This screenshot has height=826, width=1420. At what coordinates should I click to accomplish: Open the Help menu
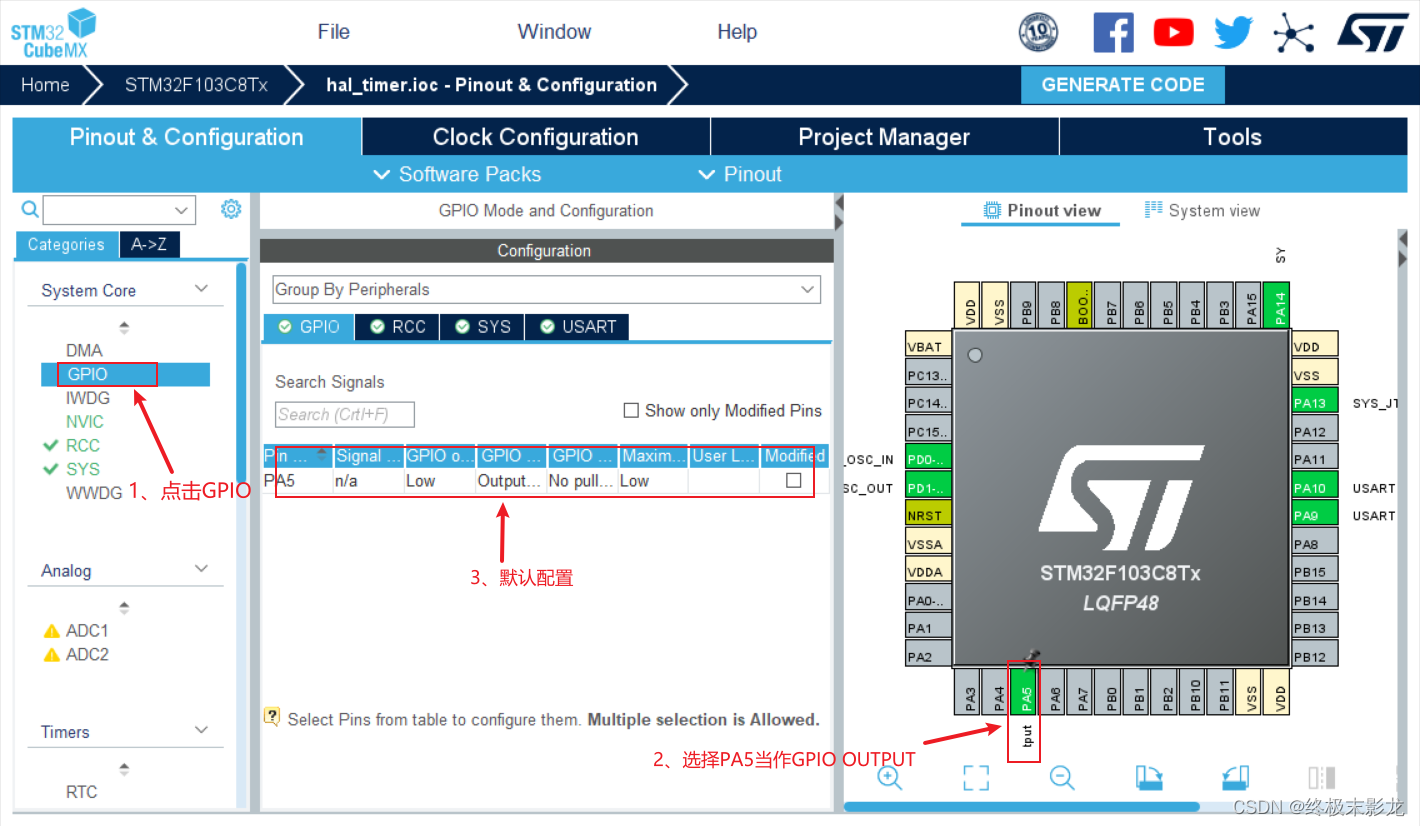(x=737, y=32)
